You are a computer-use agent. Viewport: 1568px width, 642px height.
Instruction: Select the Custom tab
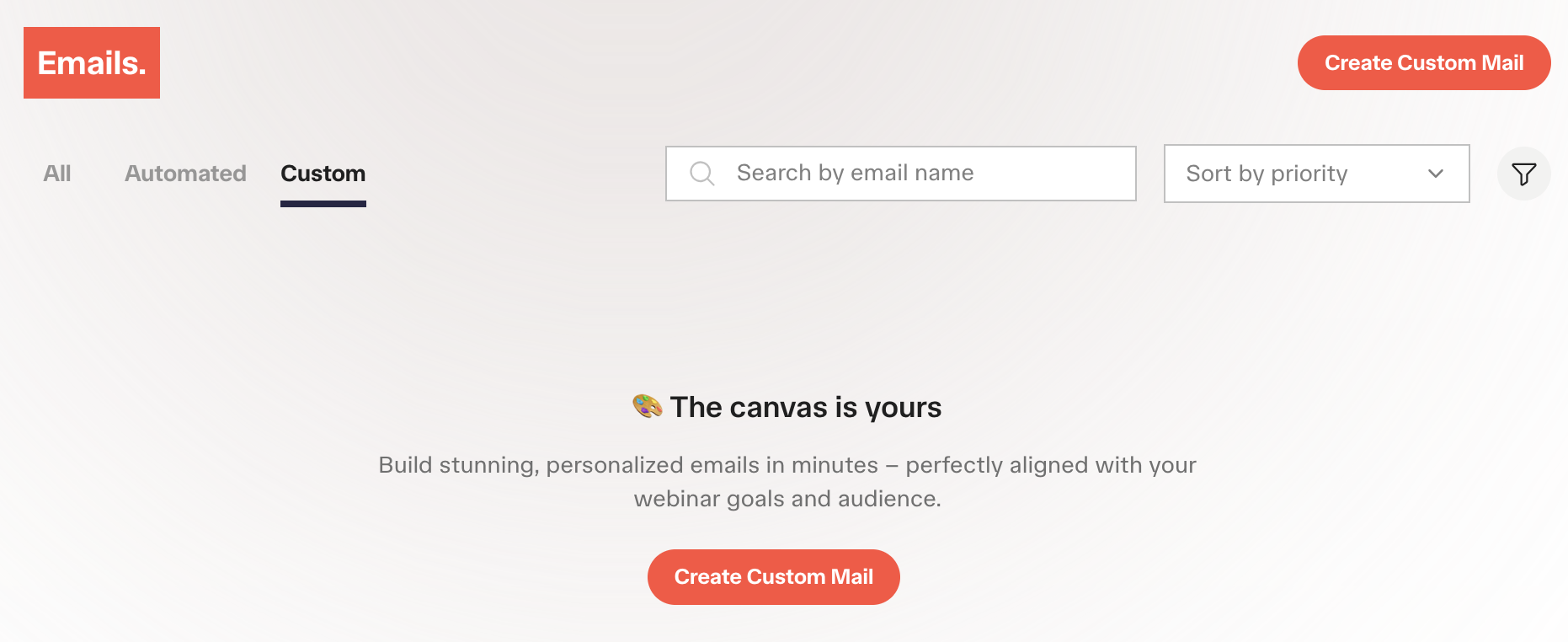point(323,174)
